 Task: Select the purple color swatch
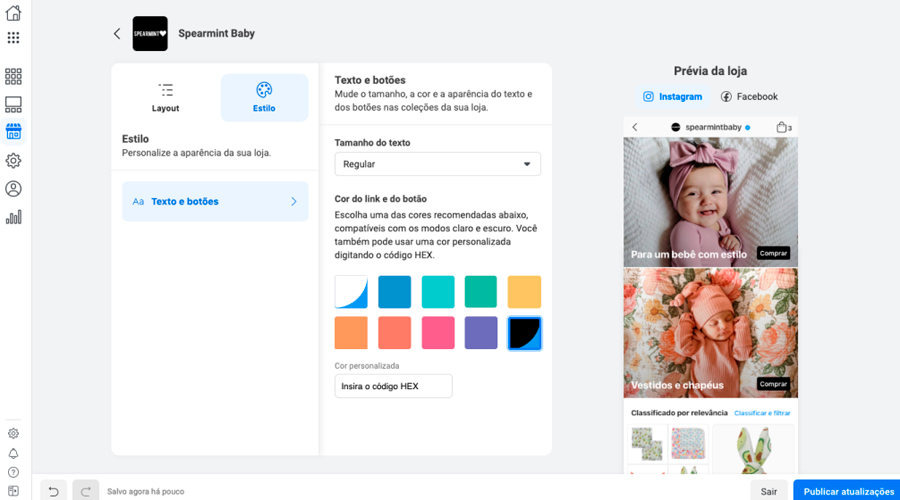point(481,332)
